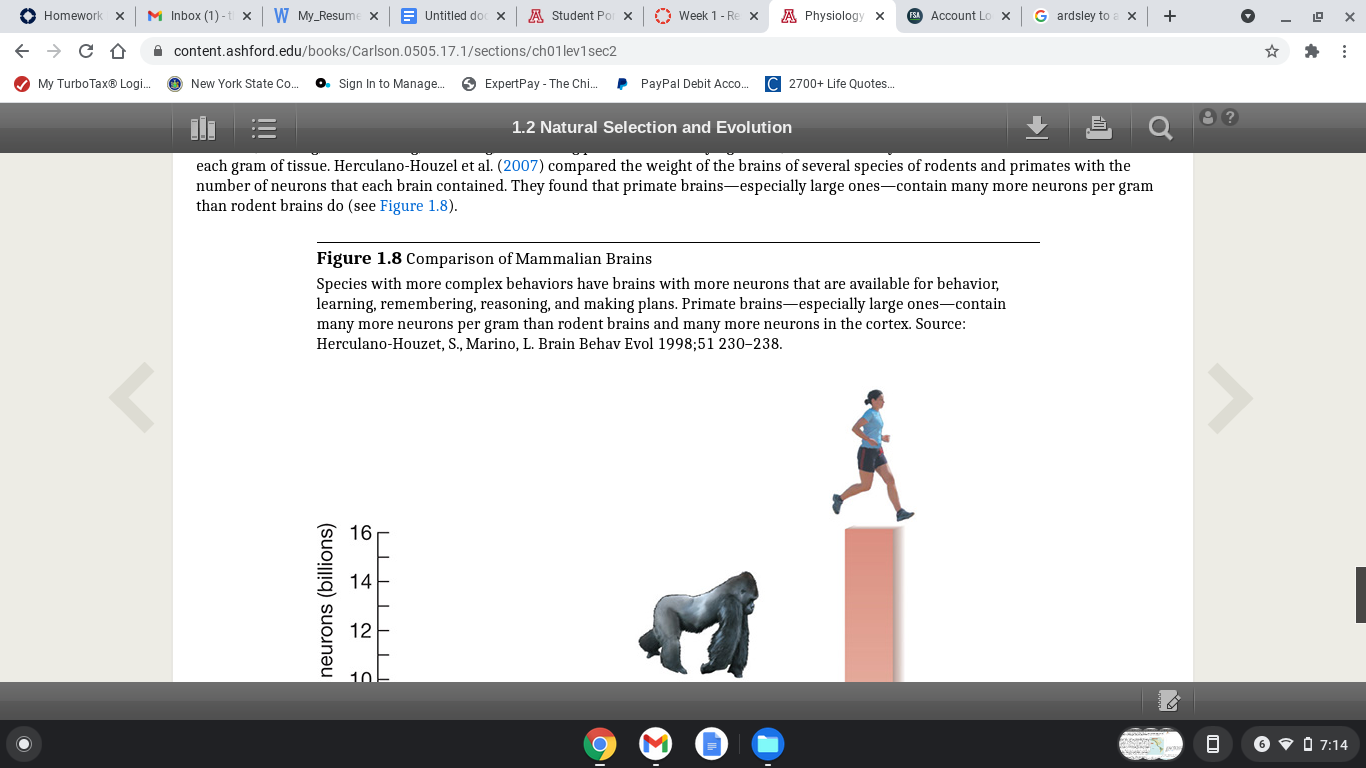This screenshot has width=1366, height=768.
Task: Open a new browser tab
Action: tap(1170, 16)
